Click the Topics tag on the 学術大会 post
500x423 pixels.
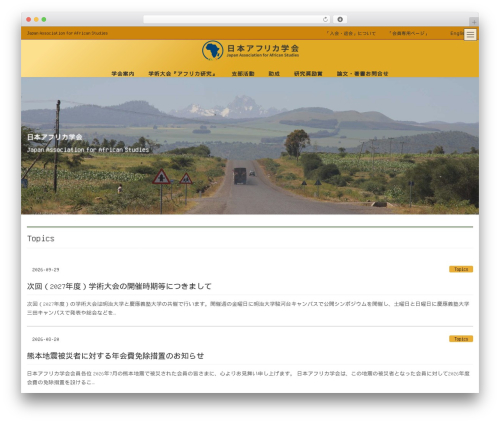[x=461, y=269]
